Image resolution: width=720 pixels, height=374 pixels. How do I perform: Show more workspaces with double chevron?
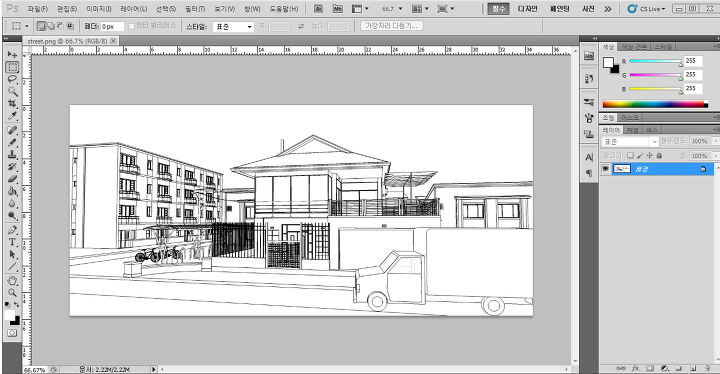tap(608, 9)
